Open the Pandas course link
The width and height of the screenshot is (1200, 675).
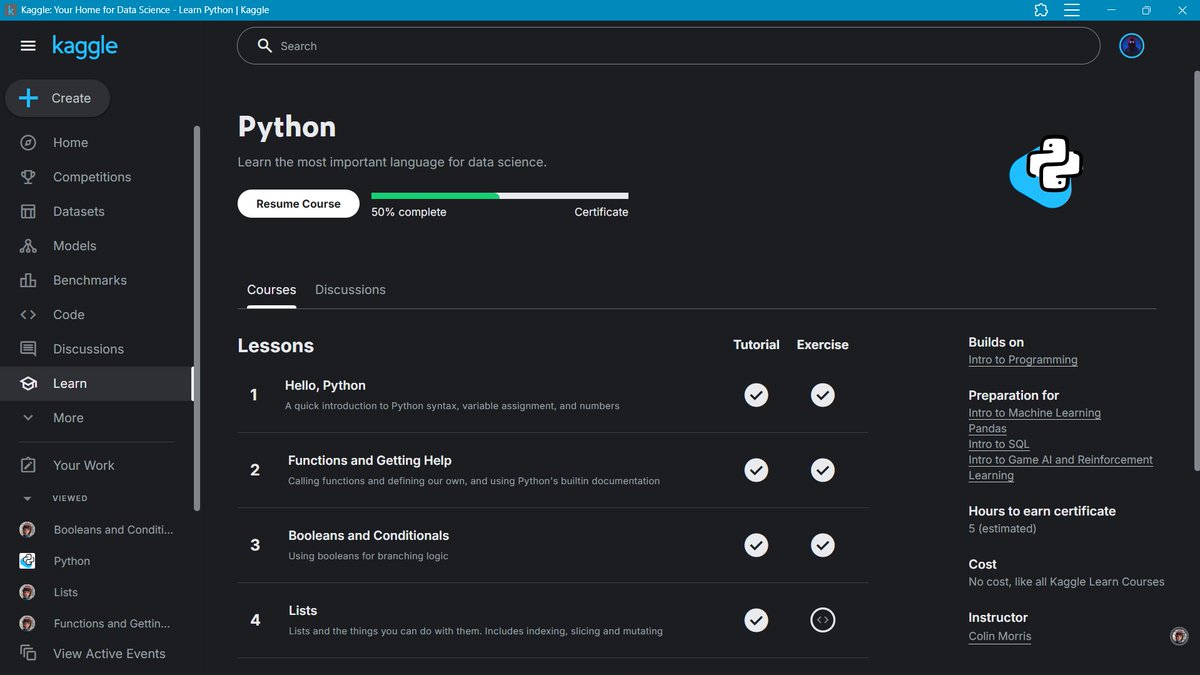tap(987, 429)
